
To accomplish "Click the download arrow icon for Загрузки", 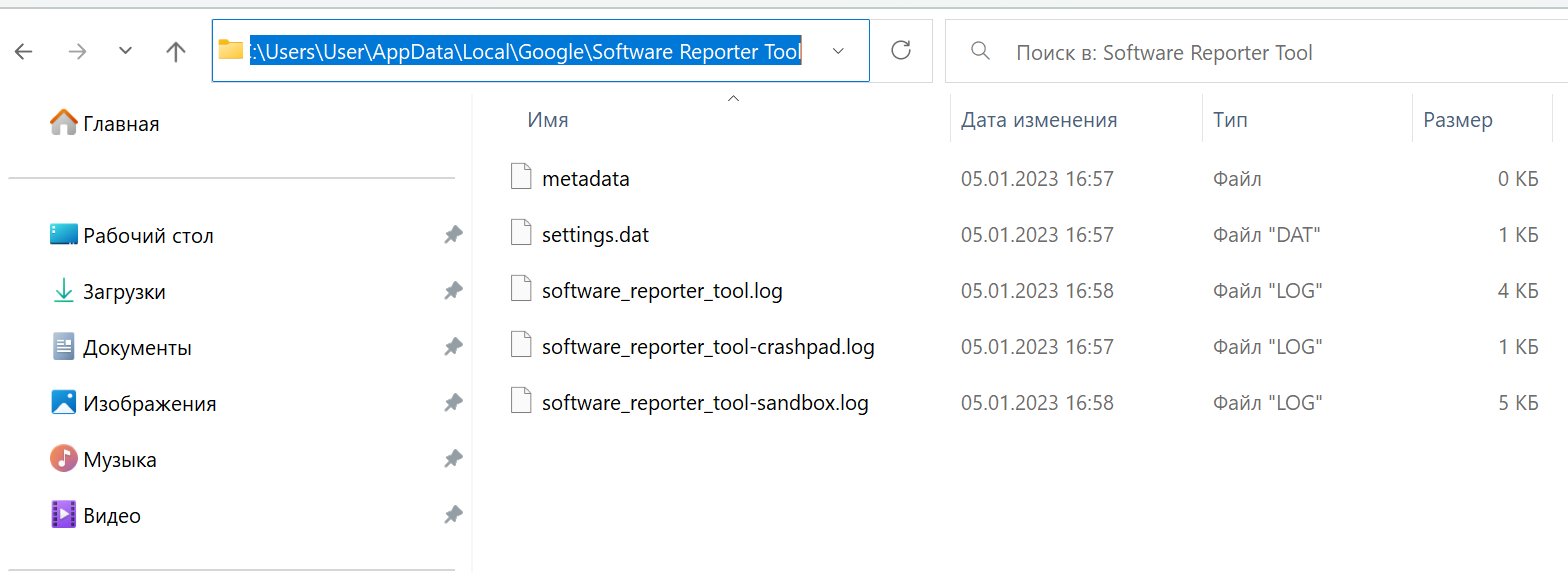I will coord(64,291).
